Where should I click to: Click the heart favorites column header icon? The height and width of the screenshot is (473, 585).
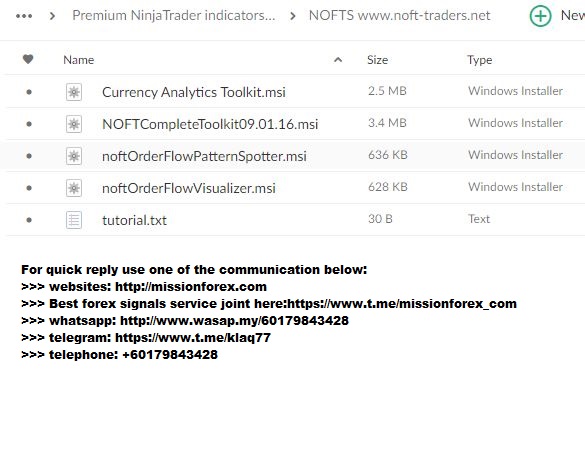click(28, 59)
